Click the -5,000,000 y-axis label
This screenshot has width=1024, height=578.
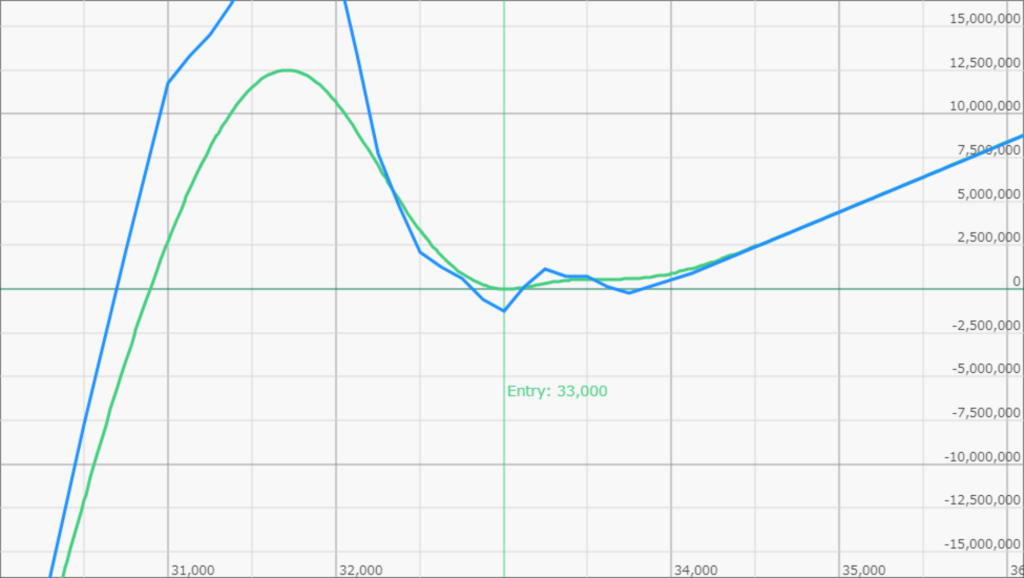(x=986, y=369)
